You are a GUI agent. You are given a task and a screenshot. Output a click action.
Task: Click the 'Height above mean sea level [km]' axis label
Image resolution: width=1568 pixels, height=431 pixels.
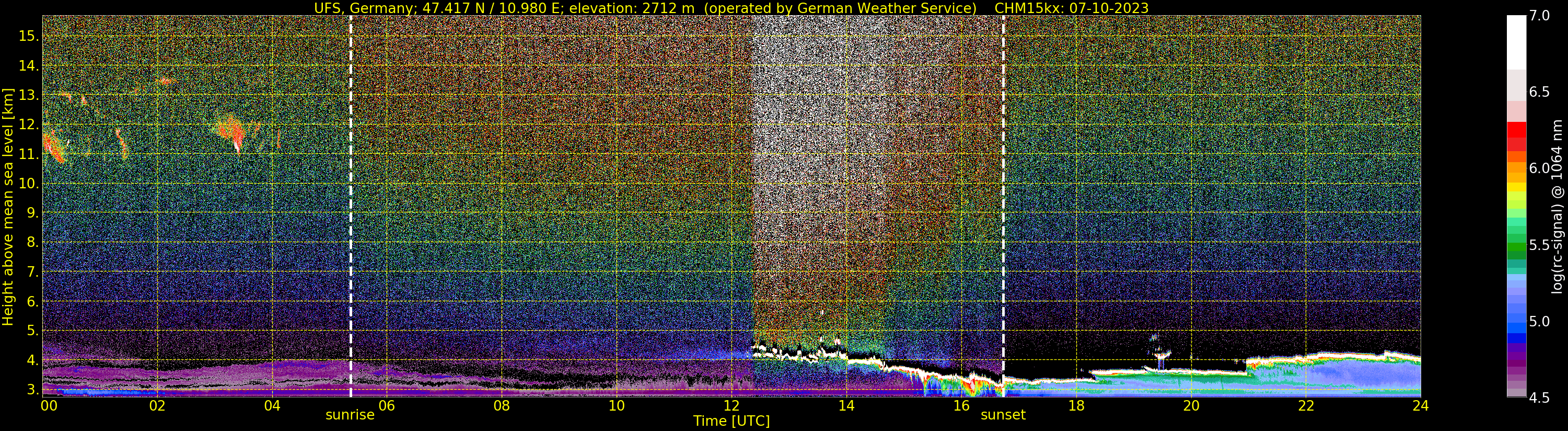tap(8, 207)
